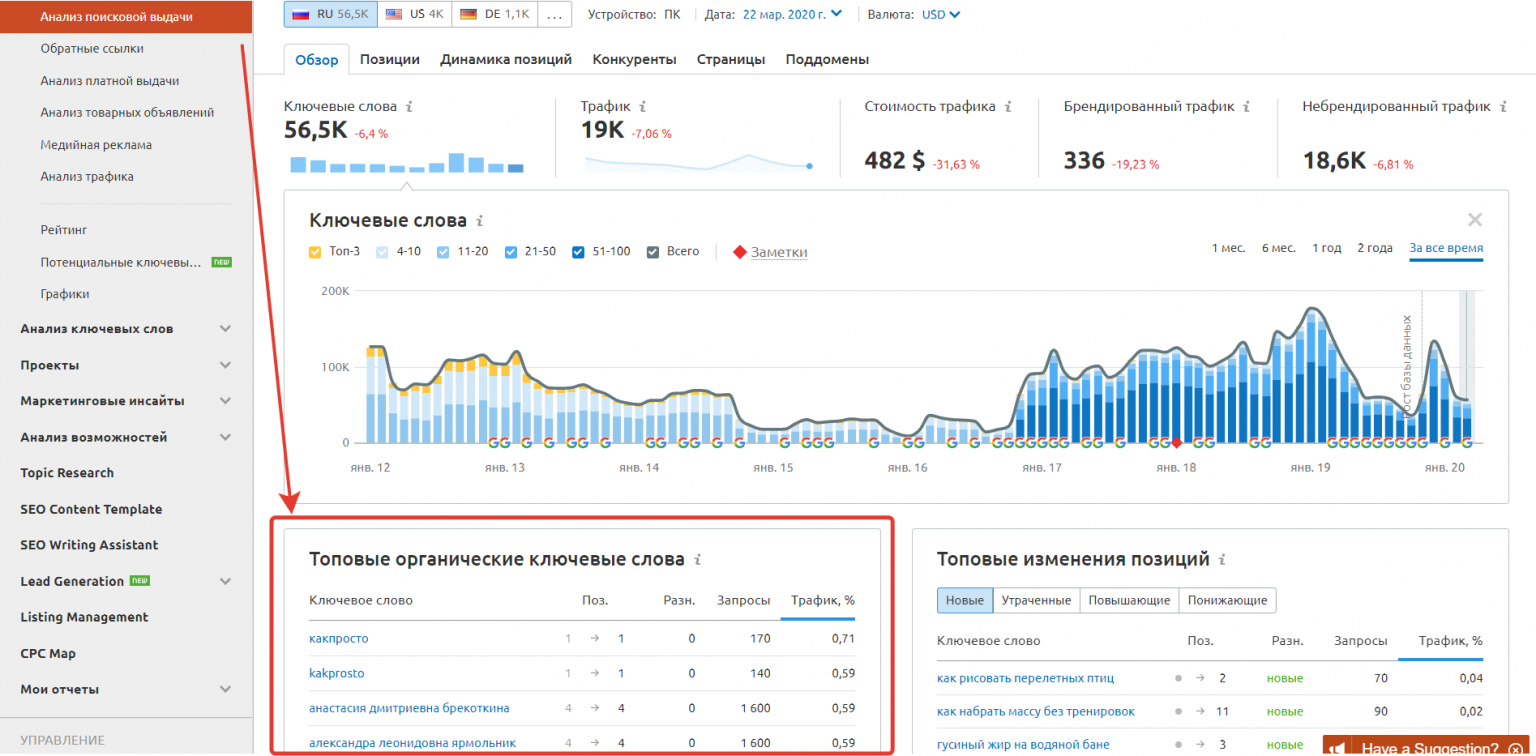Viewport: 1536px width, 756px height.
Task: Click the US 4K database button
Action: coord(414,14)
